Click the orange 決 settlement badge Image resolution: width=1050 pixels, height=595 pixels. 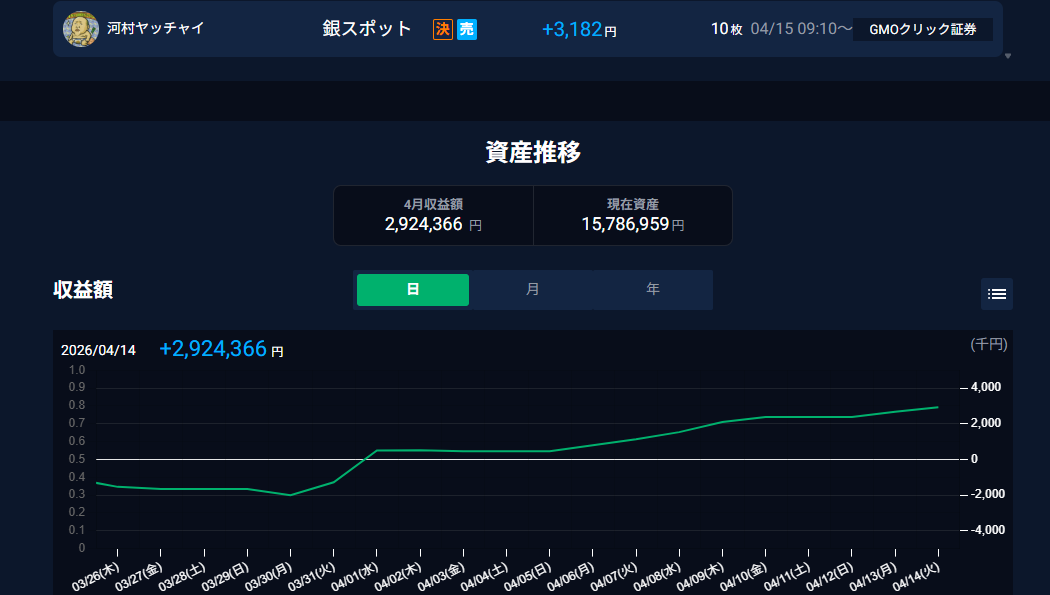(443, 30)
